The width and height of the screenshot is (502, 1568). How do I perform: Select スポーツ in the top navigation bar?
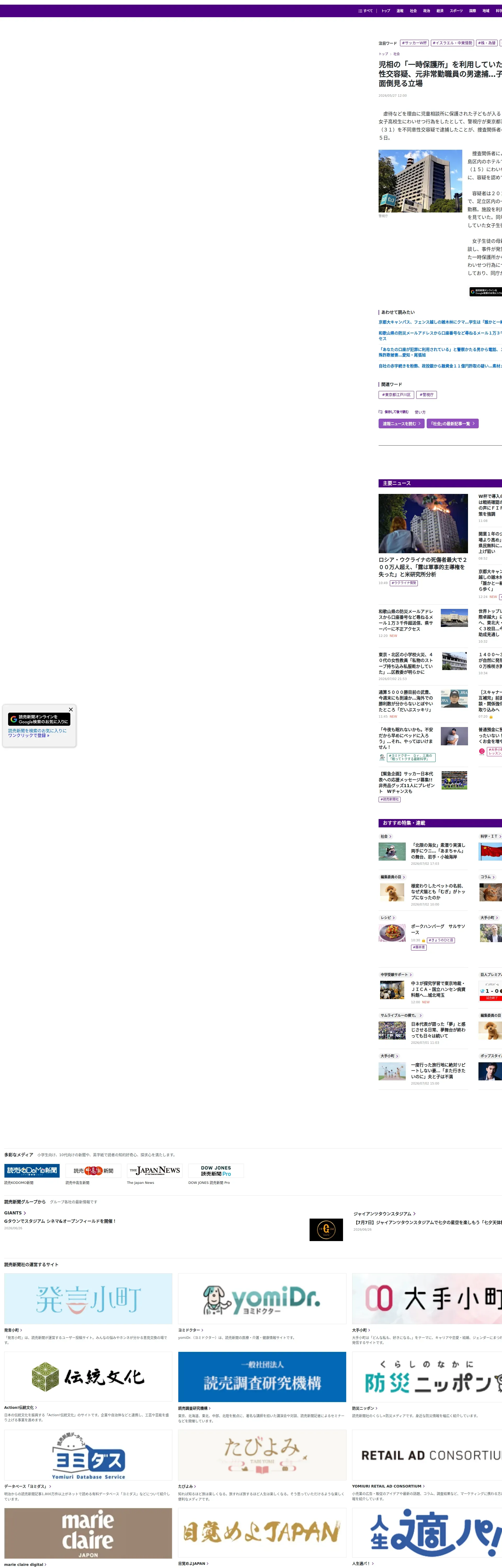(x=456, y=11)
